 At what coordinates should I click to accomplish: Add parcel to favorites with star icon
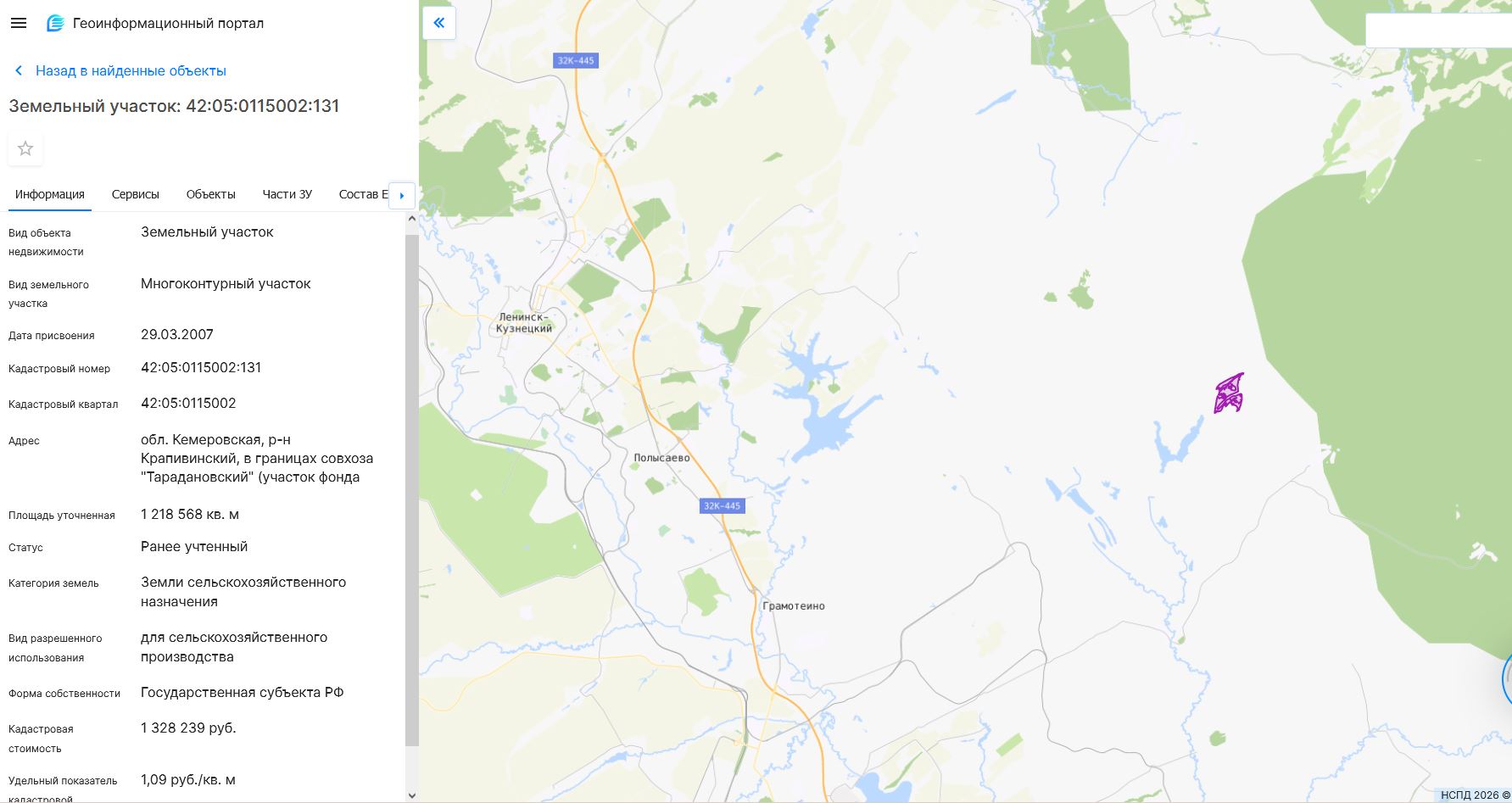point(25,149)
